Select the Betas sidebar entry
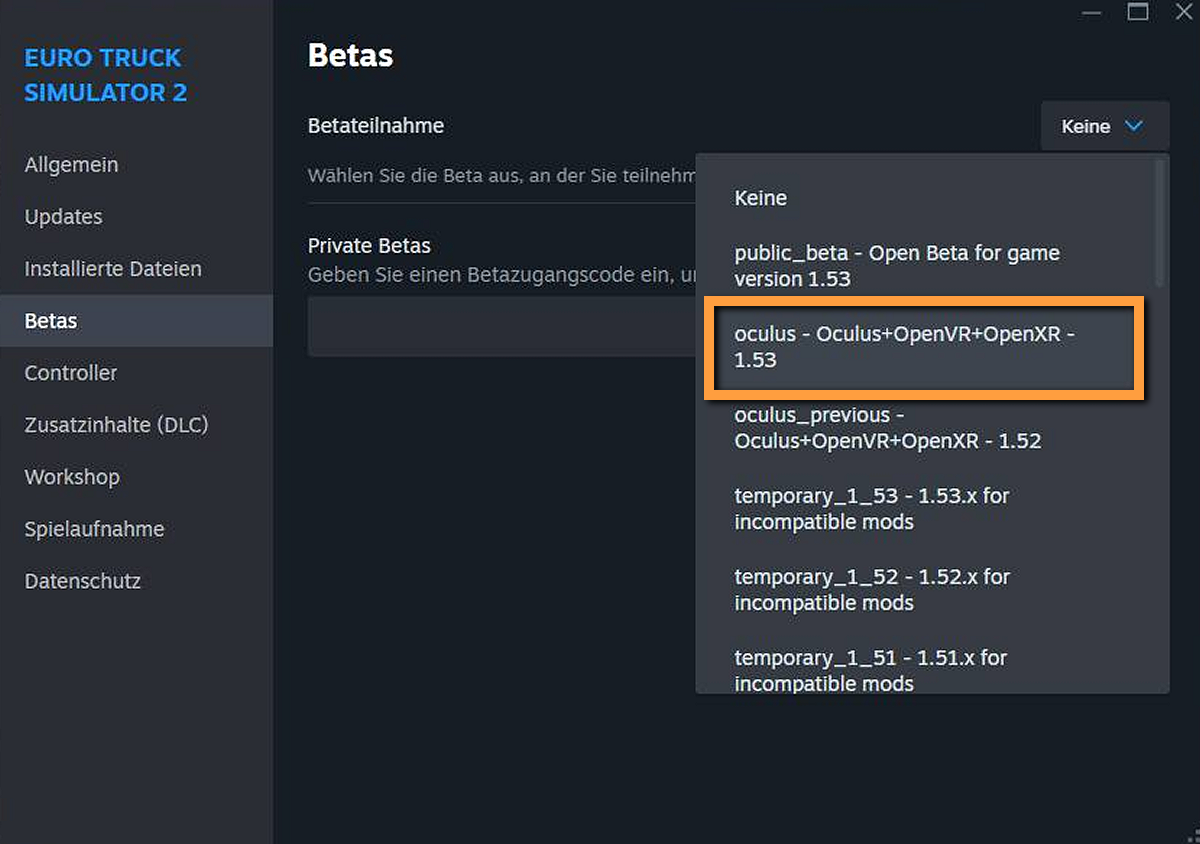Screen dimensions: 1200x844 coord(136,321)
